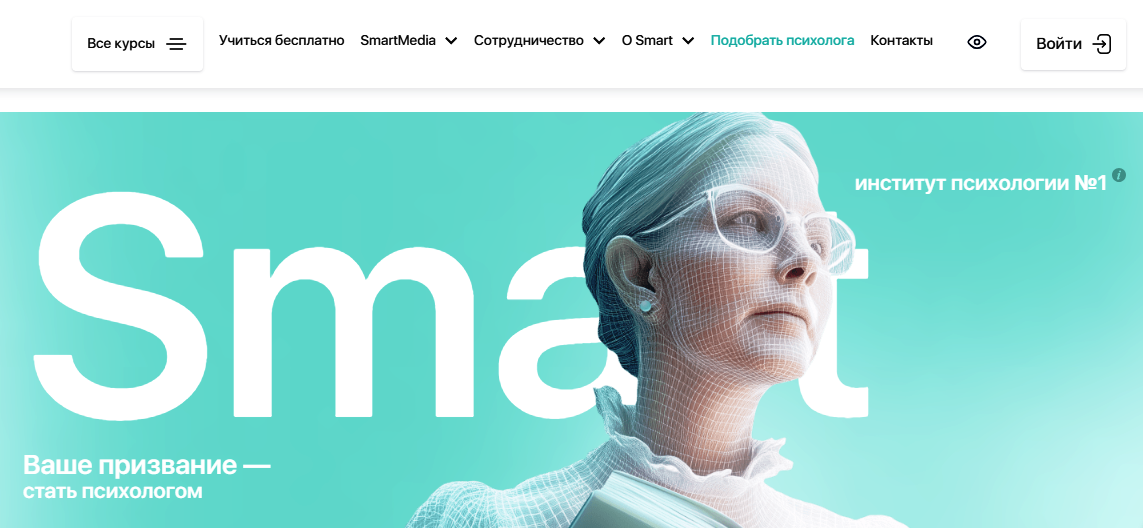Click the Все курсы button label
This screenshot has height=528, width=1143.
point(121,44)
